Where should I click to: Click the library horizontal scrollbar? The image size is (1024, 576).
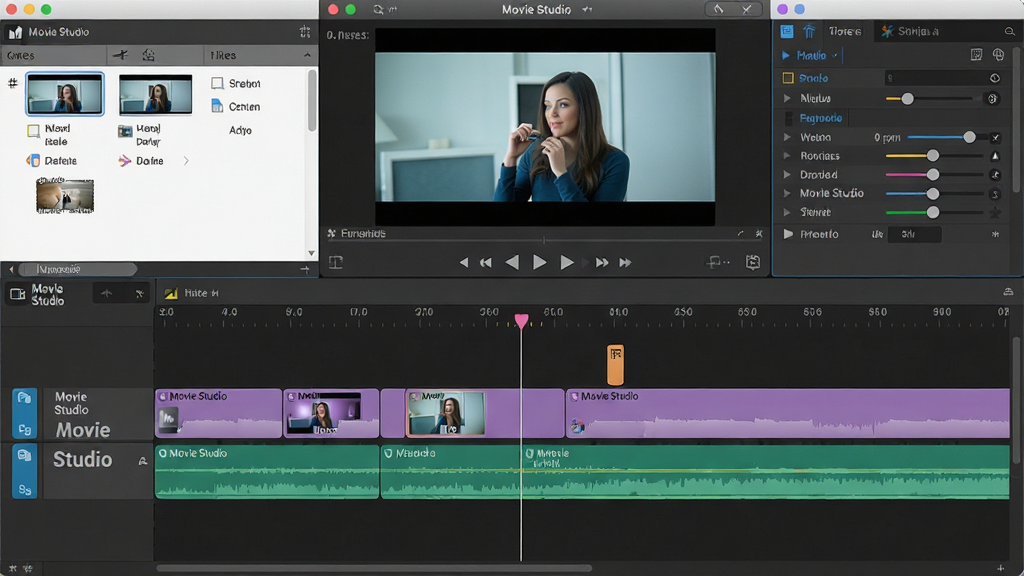click(78, 269)
